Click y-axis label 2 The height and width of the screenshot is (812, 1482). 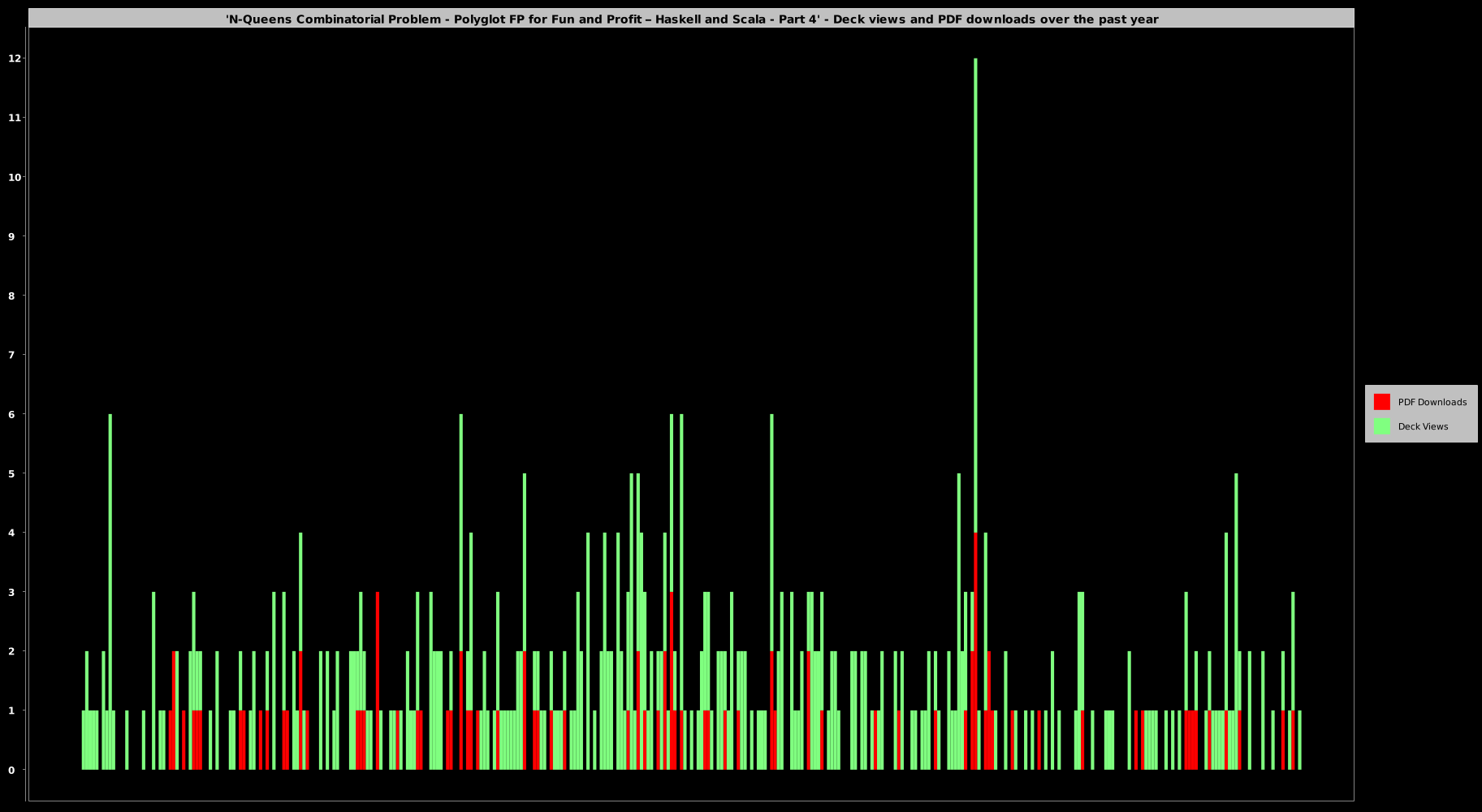pos(11,651)
